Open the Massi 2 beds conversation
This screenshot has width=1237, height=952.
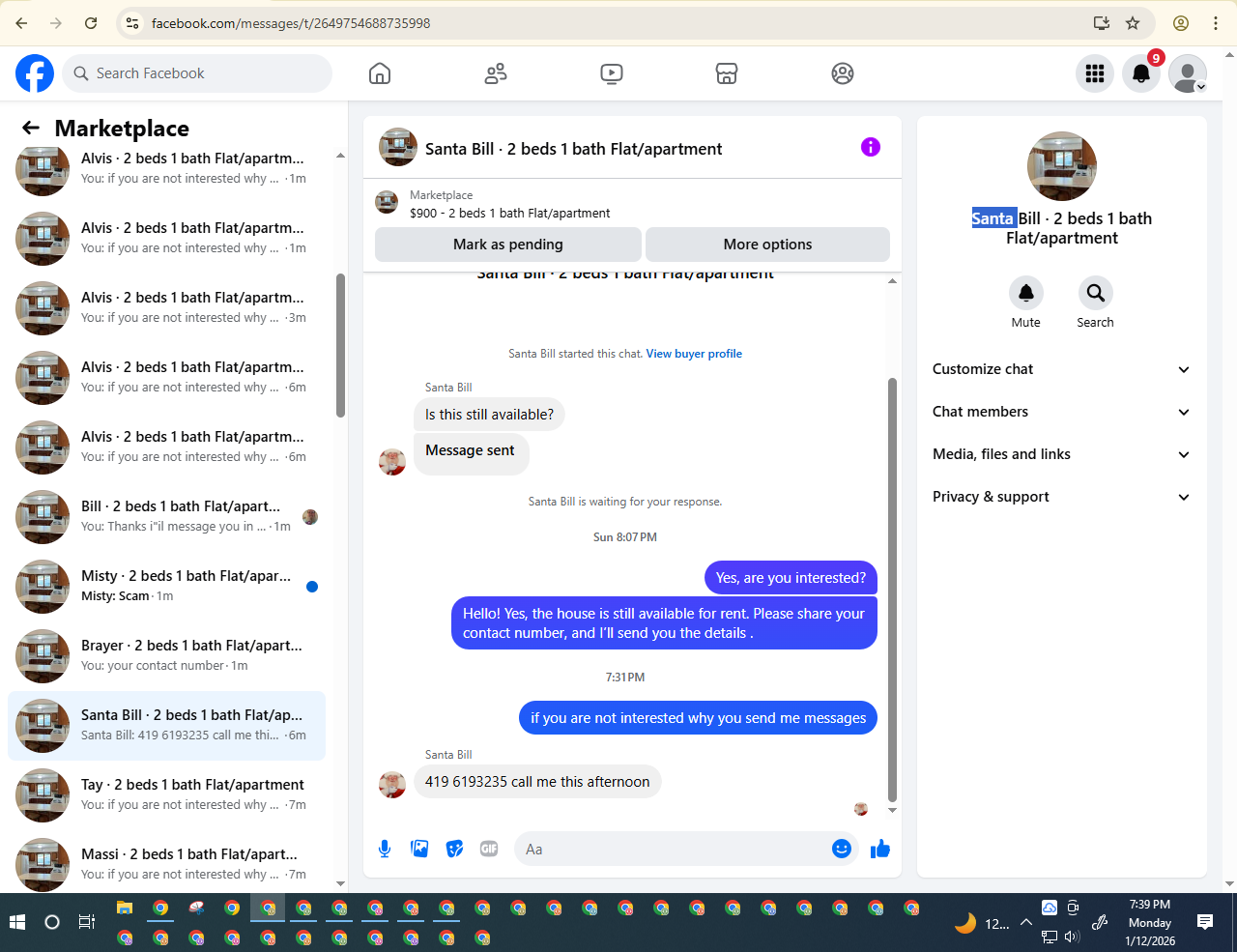click(x=166, y=862)
